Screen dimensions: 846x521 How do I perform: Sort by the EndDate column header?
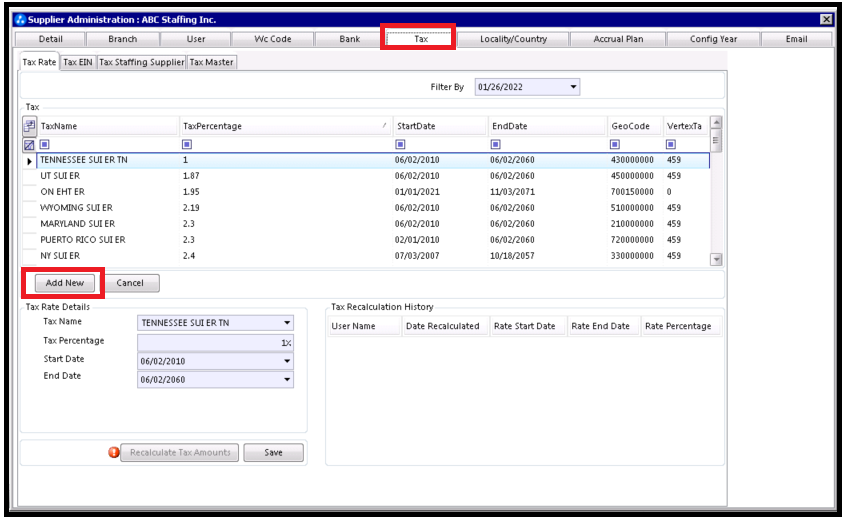coord(548,126)
